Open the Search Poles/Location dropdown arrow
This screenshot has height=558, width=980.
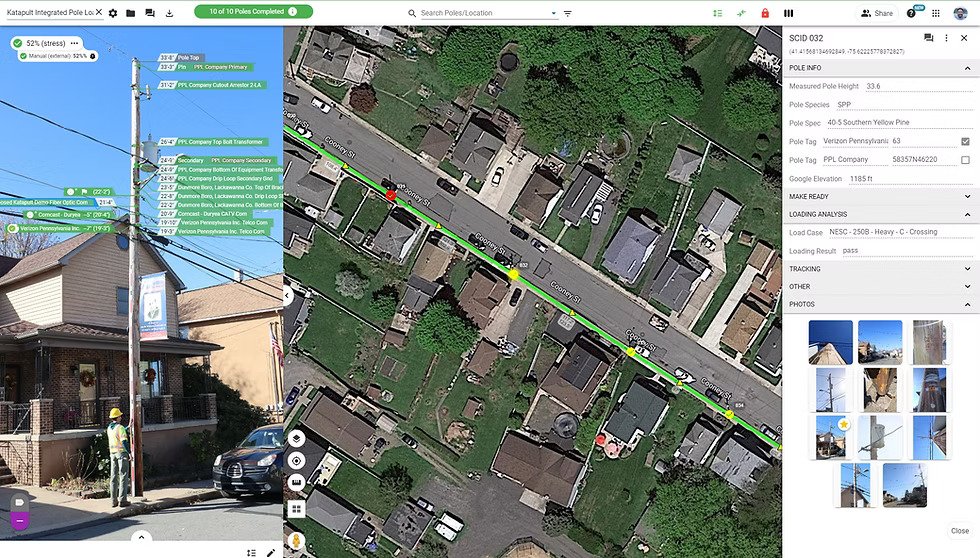pyautogui.click(x=554, y=13)
